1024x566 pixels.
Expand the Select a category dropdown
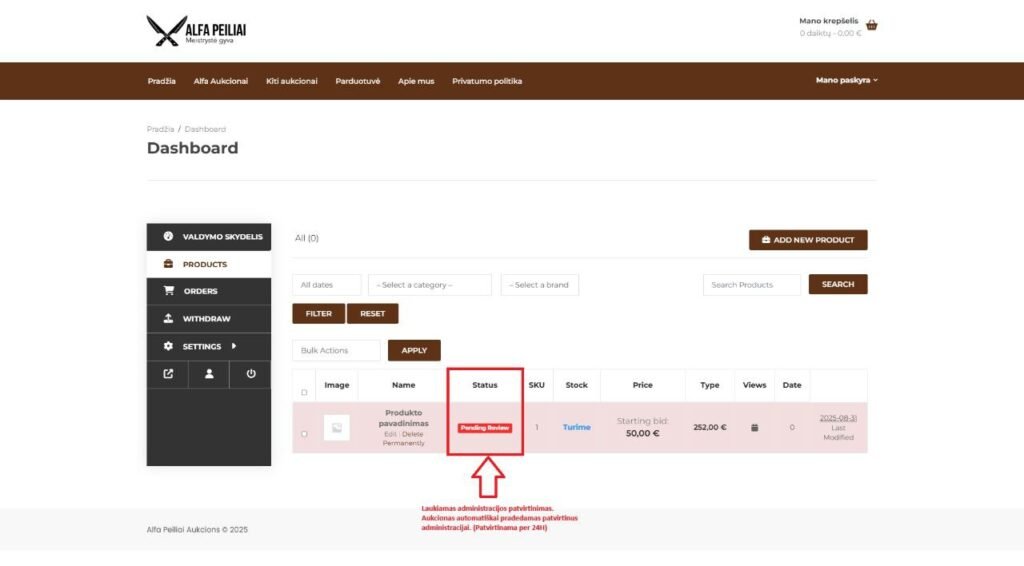pos(429,285)
